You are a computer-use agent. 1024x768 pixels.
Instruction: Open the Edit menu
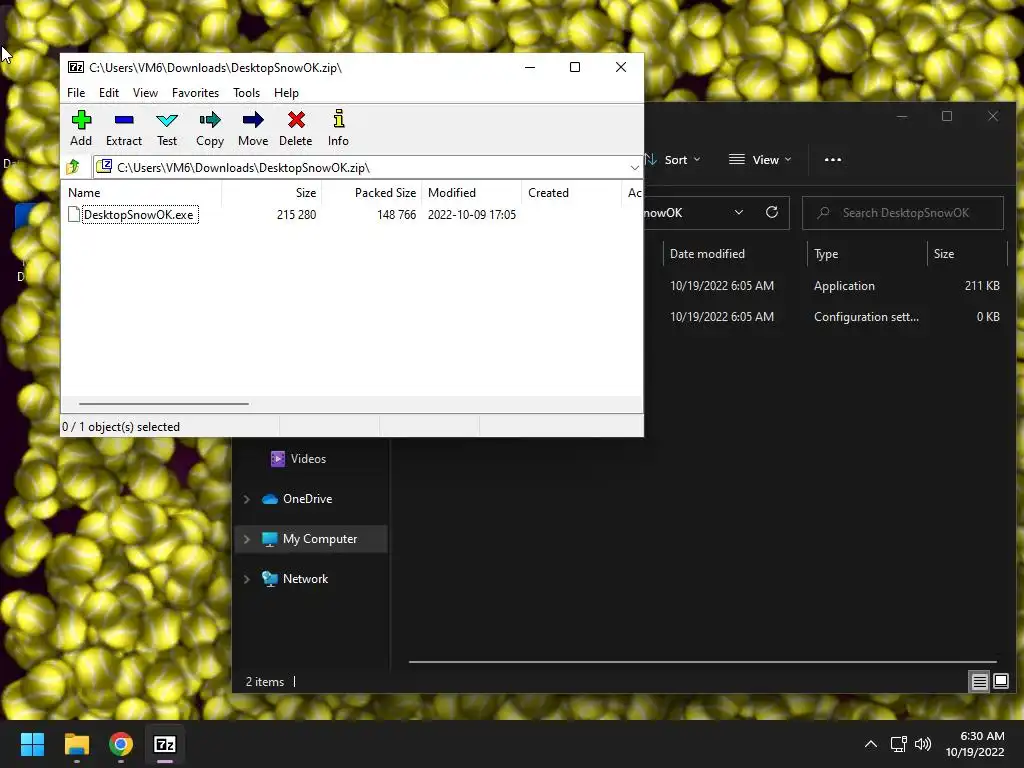[108, 93]
